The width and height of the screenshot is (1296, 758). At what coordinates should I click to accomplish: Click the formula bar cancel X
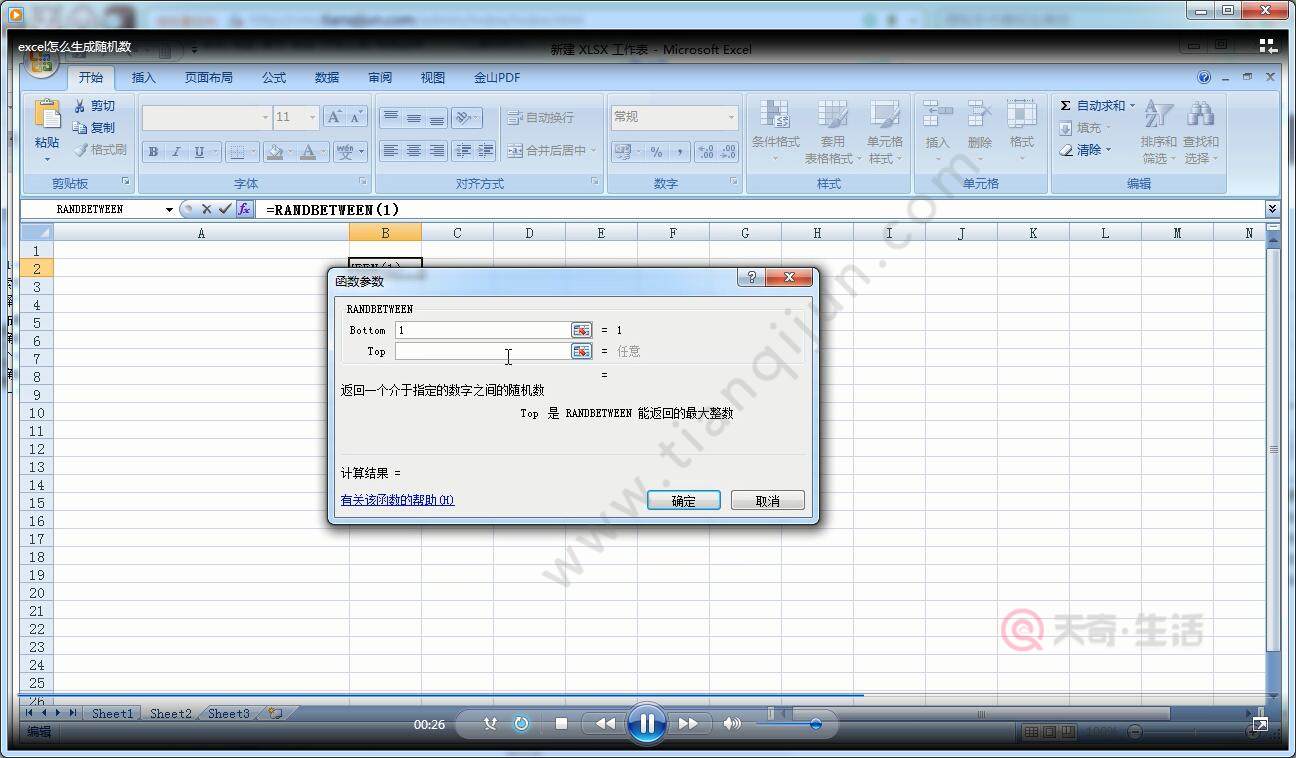[206, 209]
